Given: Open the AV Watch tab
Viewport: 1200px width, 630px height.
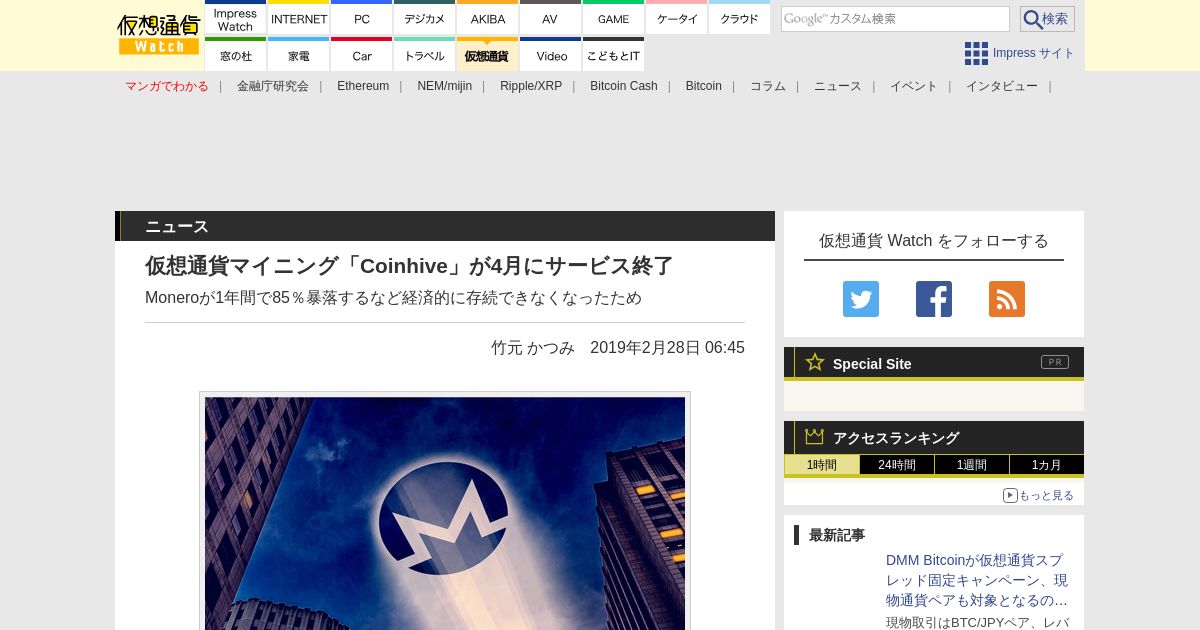Looking at the screenshot, I should [550, 18].
